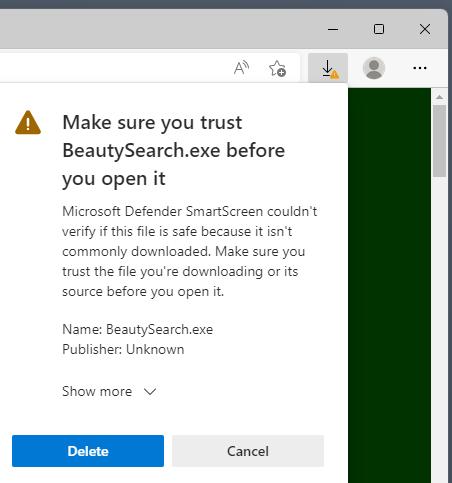The width and height of the screenshot is (452, 483).
Task: Minimize the browser window
Action: (x=333, y=29)
